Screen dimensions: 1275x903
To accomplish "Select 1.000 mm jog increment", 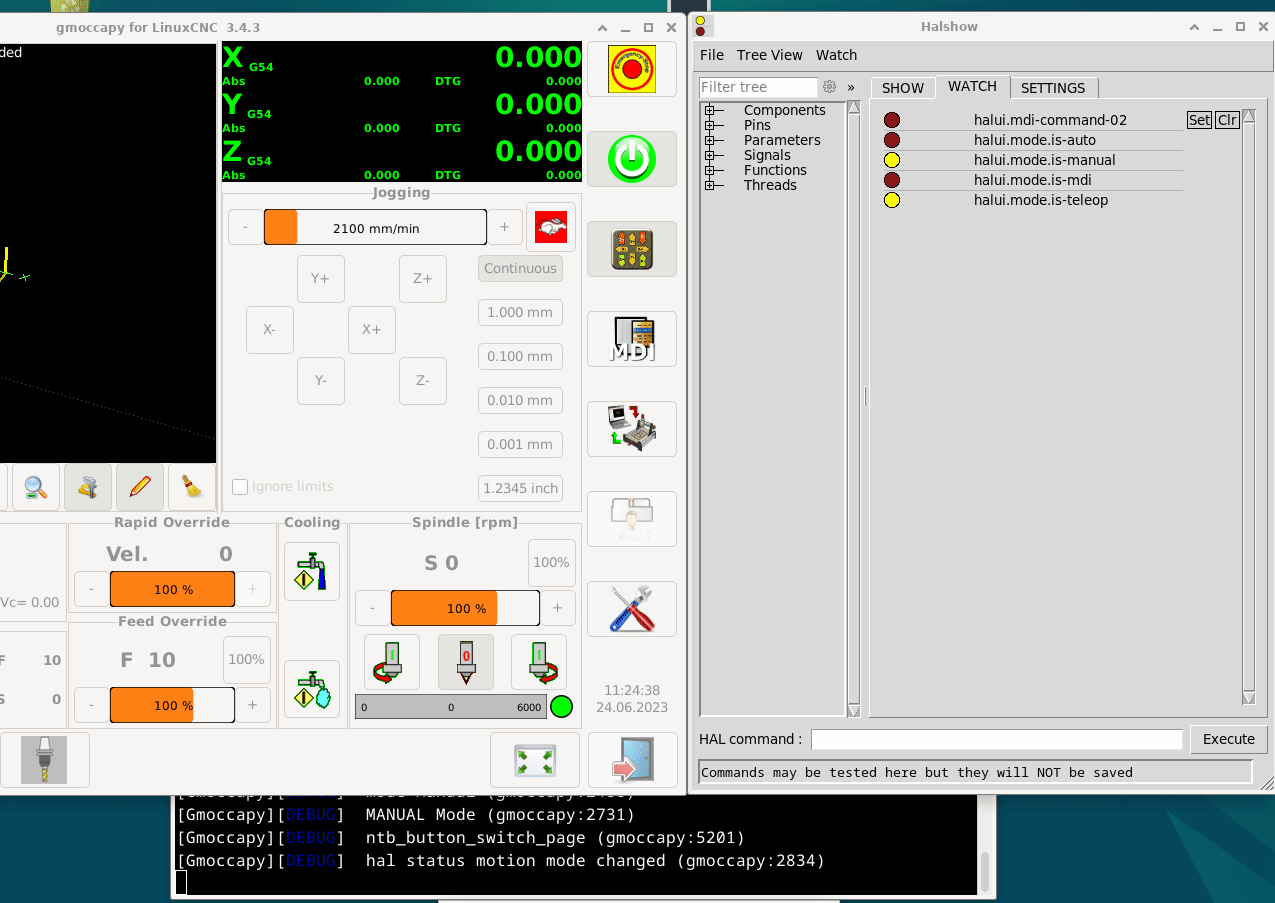I will (x=520, y=313).
